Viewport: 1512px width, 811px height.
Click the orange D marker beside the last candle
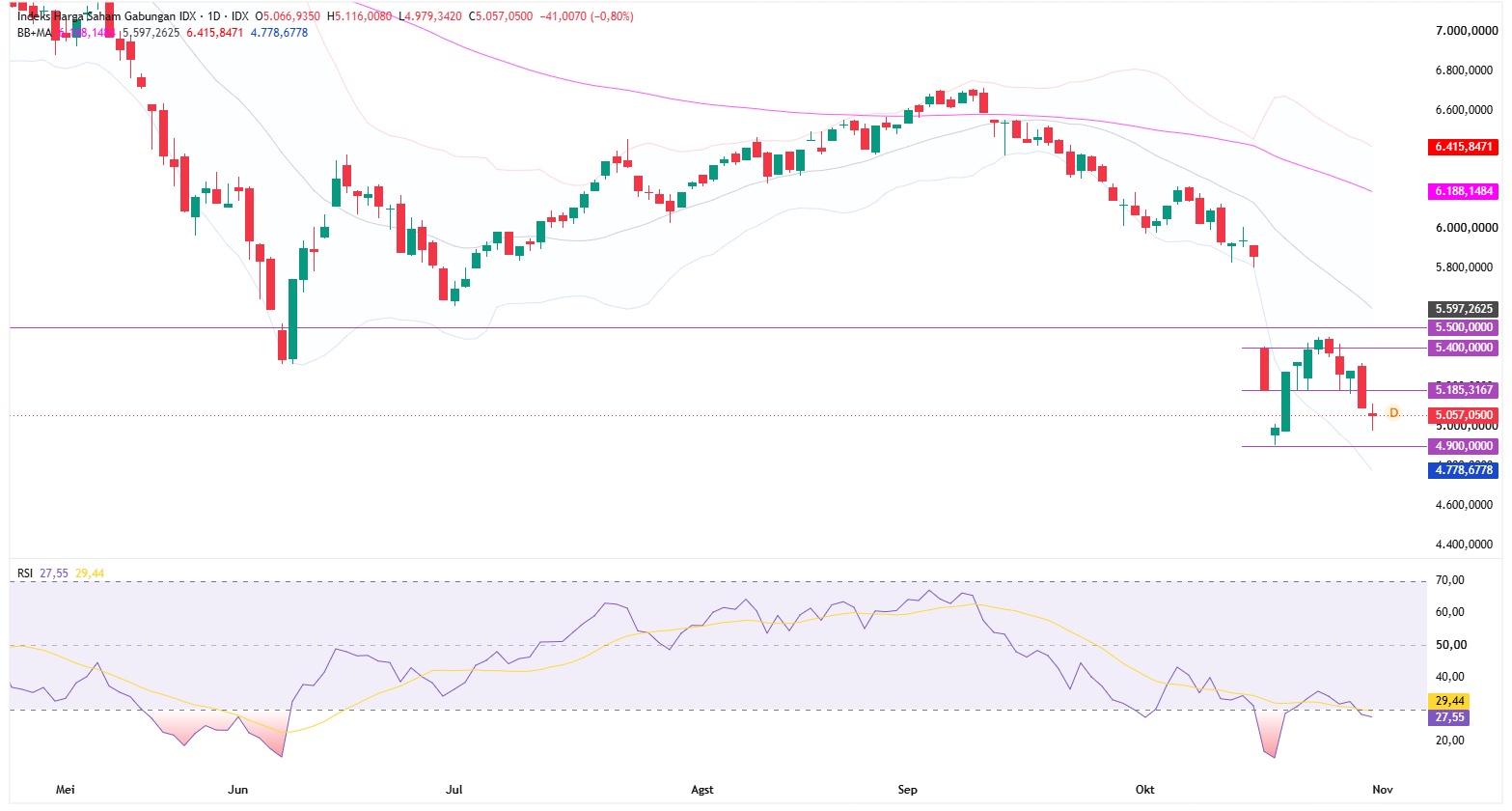click(x=1393, y=413)
